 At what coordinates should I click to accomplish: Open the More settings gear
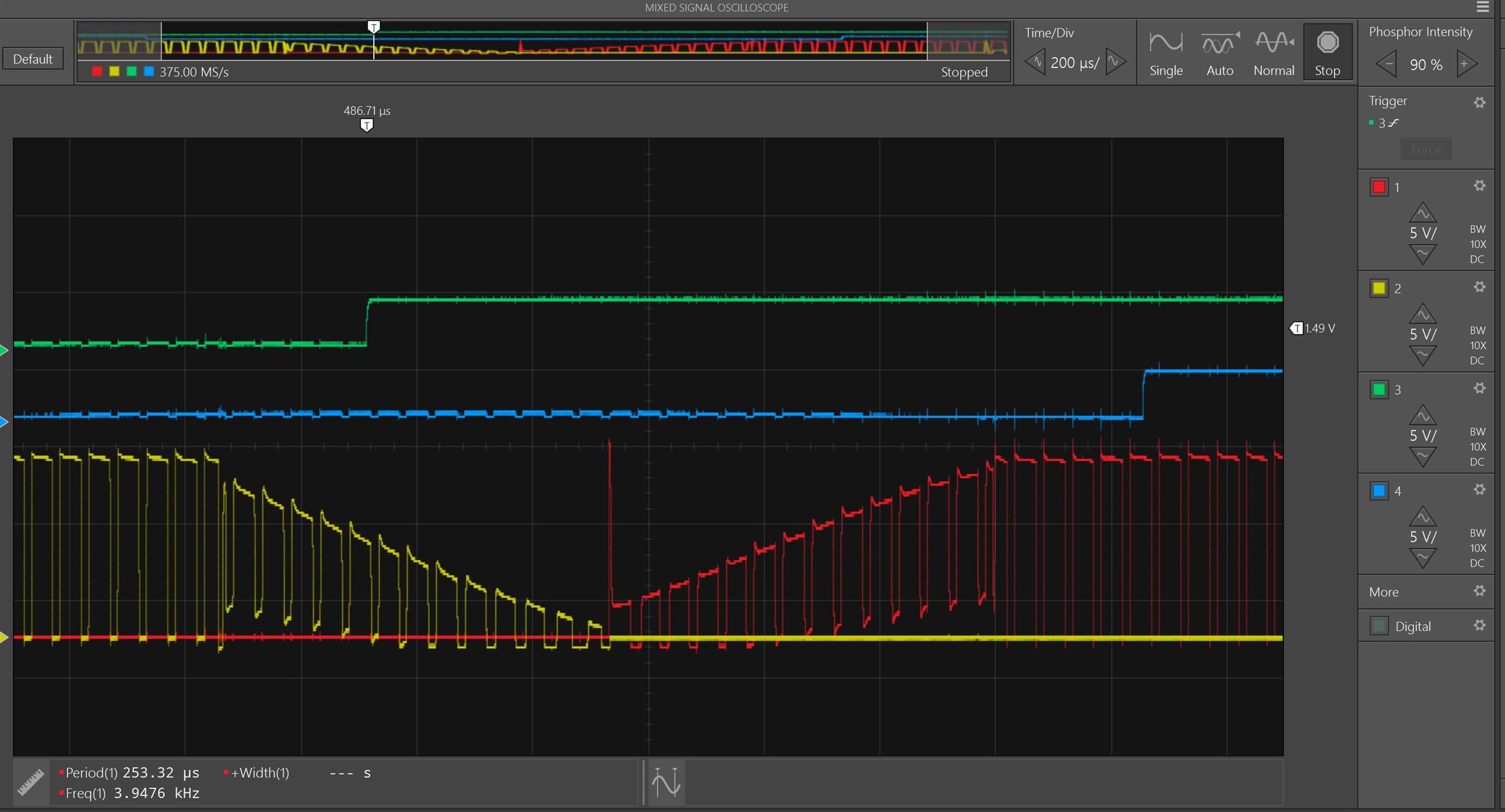coord(1479,591)
